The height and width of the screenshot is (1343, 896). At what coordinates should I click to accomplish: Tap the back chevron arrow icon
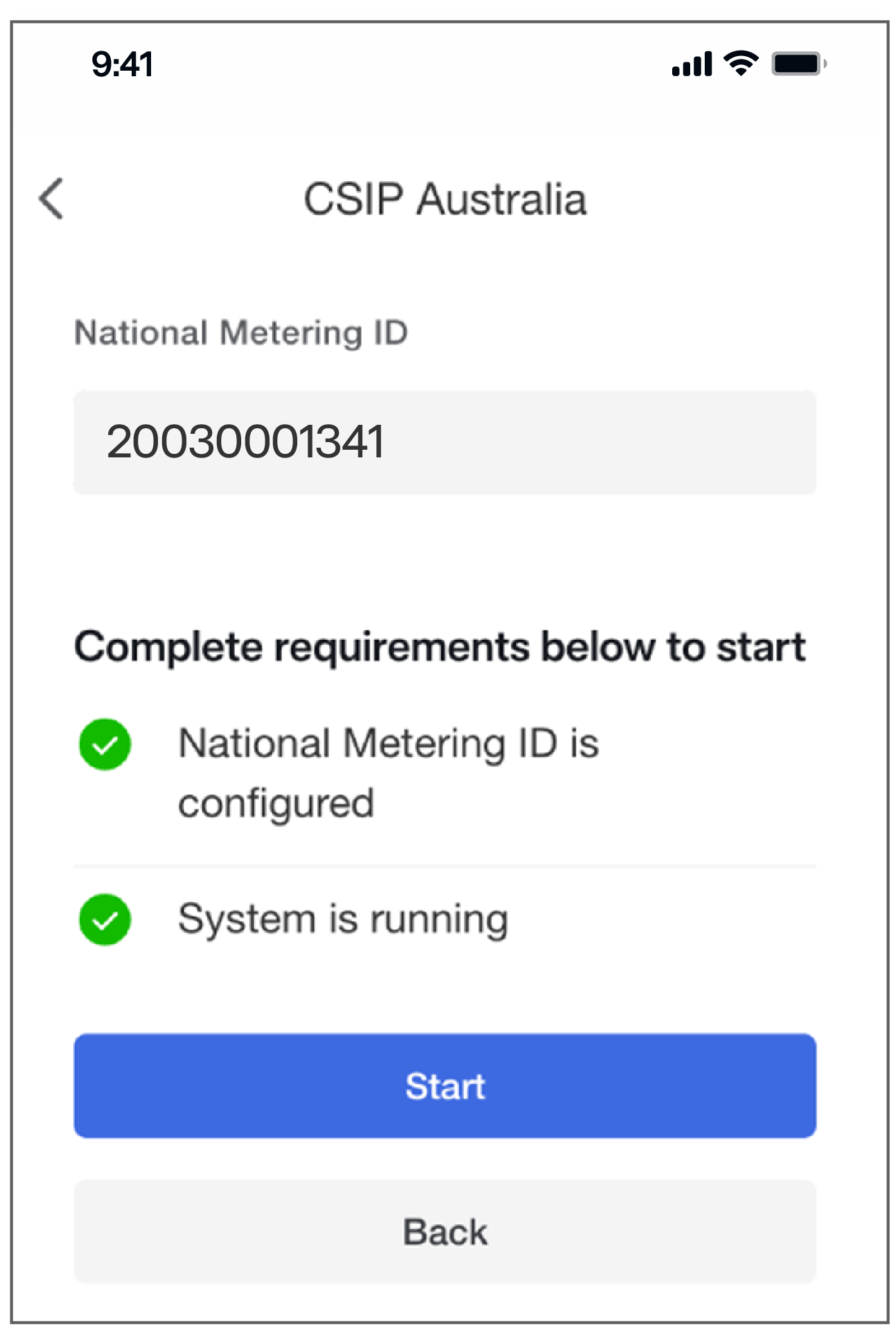51,199
